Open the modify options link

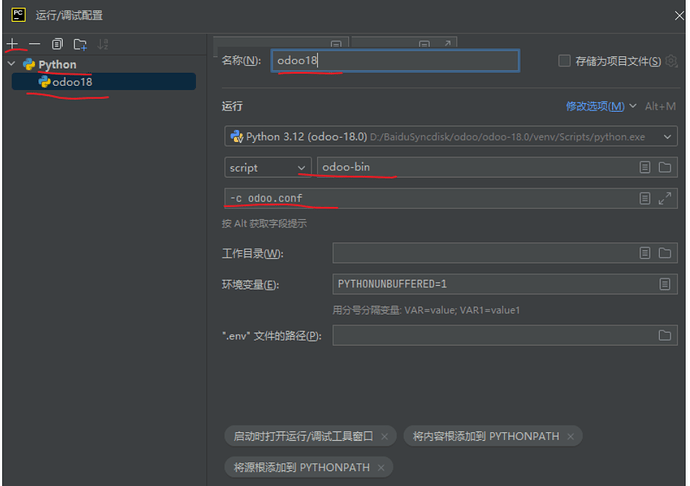click(x=595, y=106)
